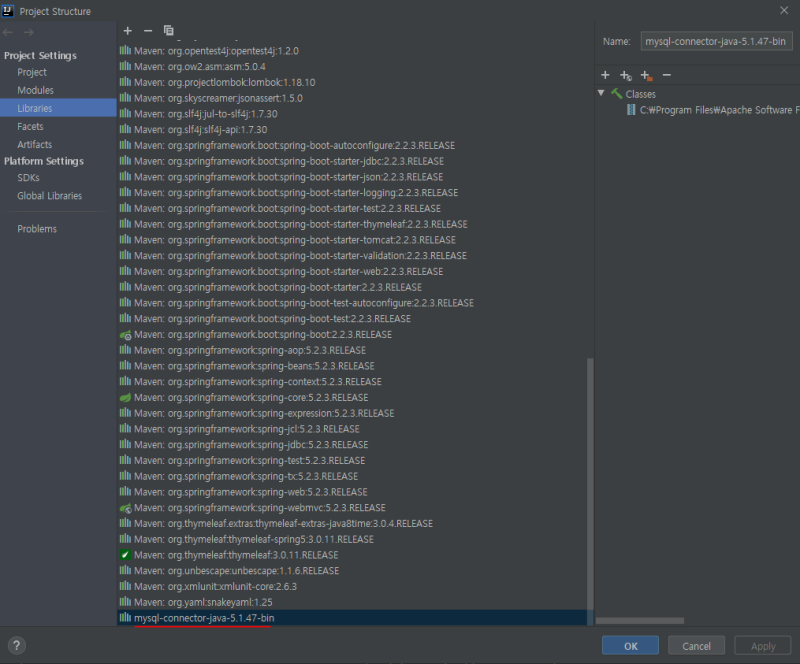
Task: Click the specify documentation URL icon
Action: (x=625, y=75)
